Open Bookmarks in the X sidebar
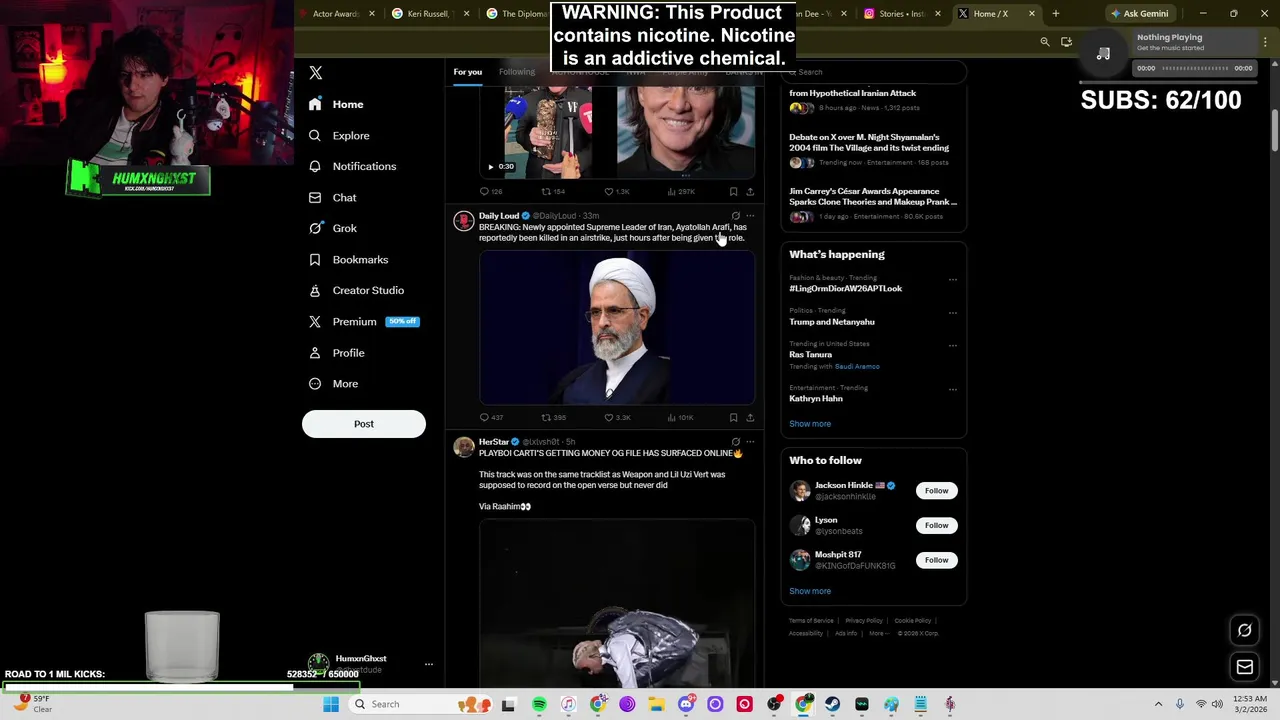1280x720 pixels. tap(348, 260)
